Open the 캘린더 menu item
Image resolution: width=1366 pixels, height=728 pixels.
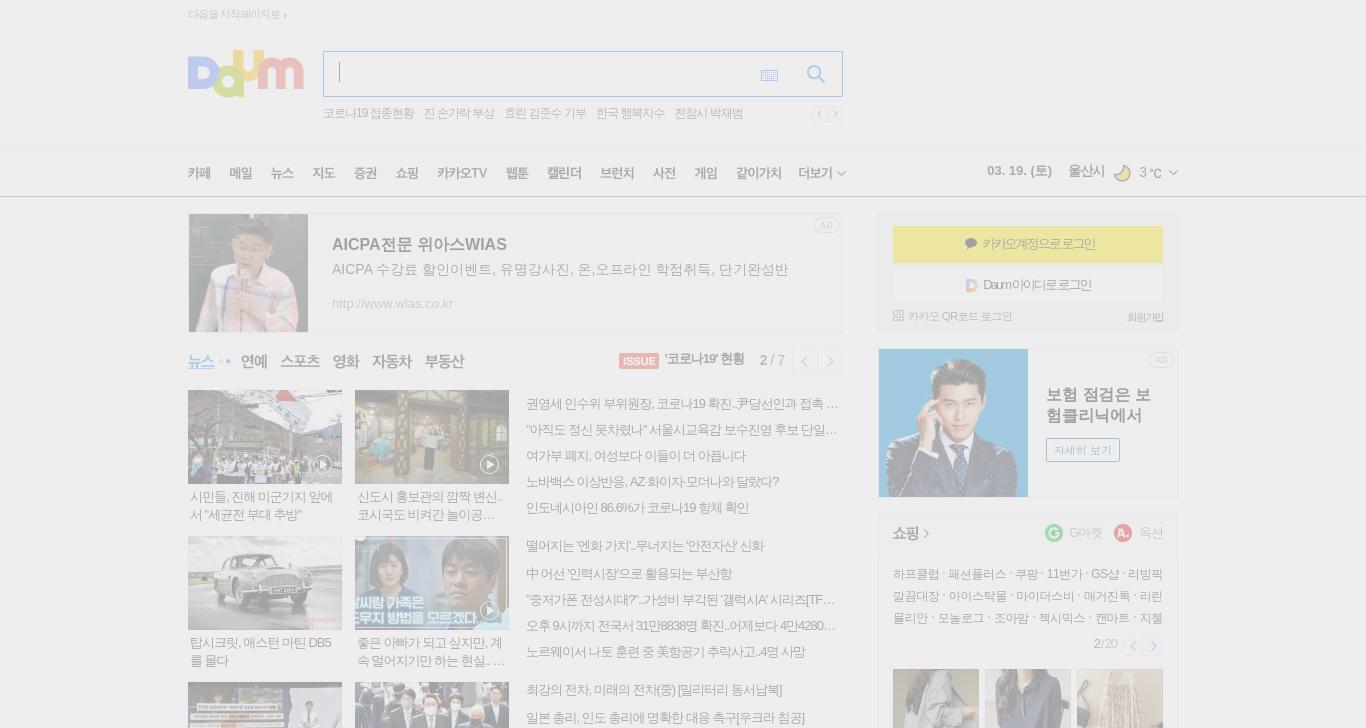(x=564, y=173)
